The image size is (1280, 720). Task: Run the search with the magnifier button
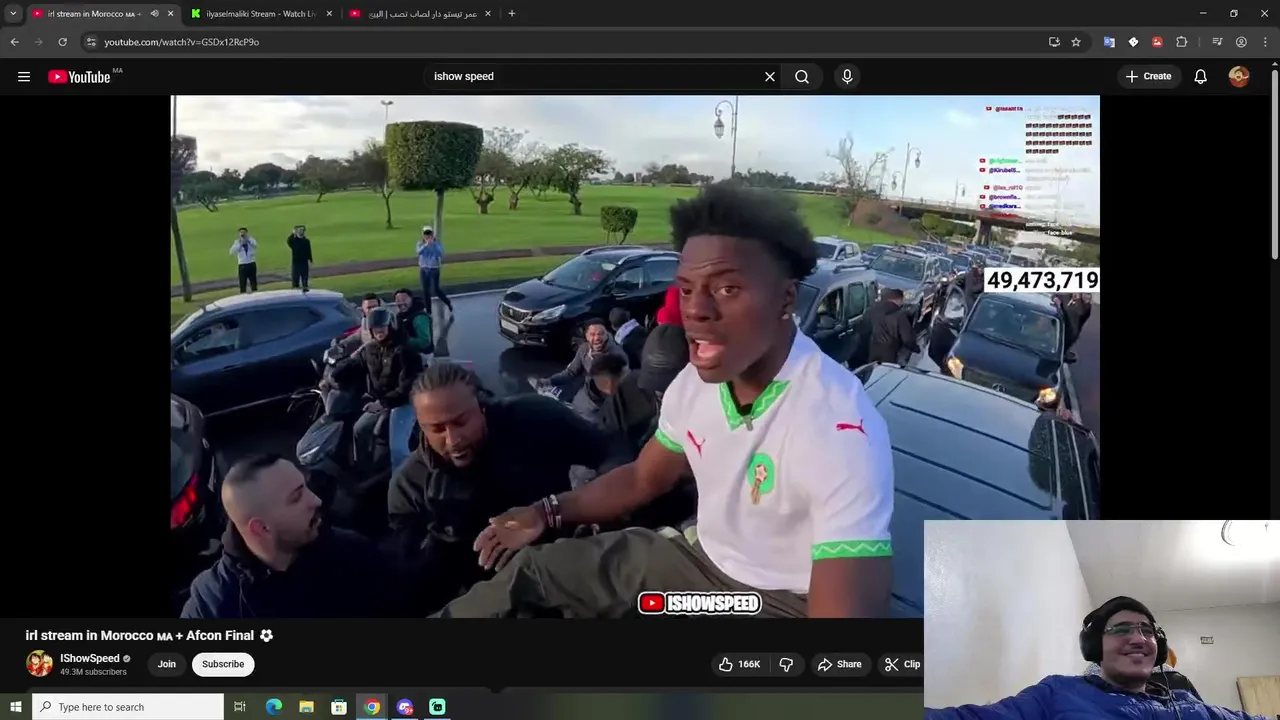coord(802,76)
